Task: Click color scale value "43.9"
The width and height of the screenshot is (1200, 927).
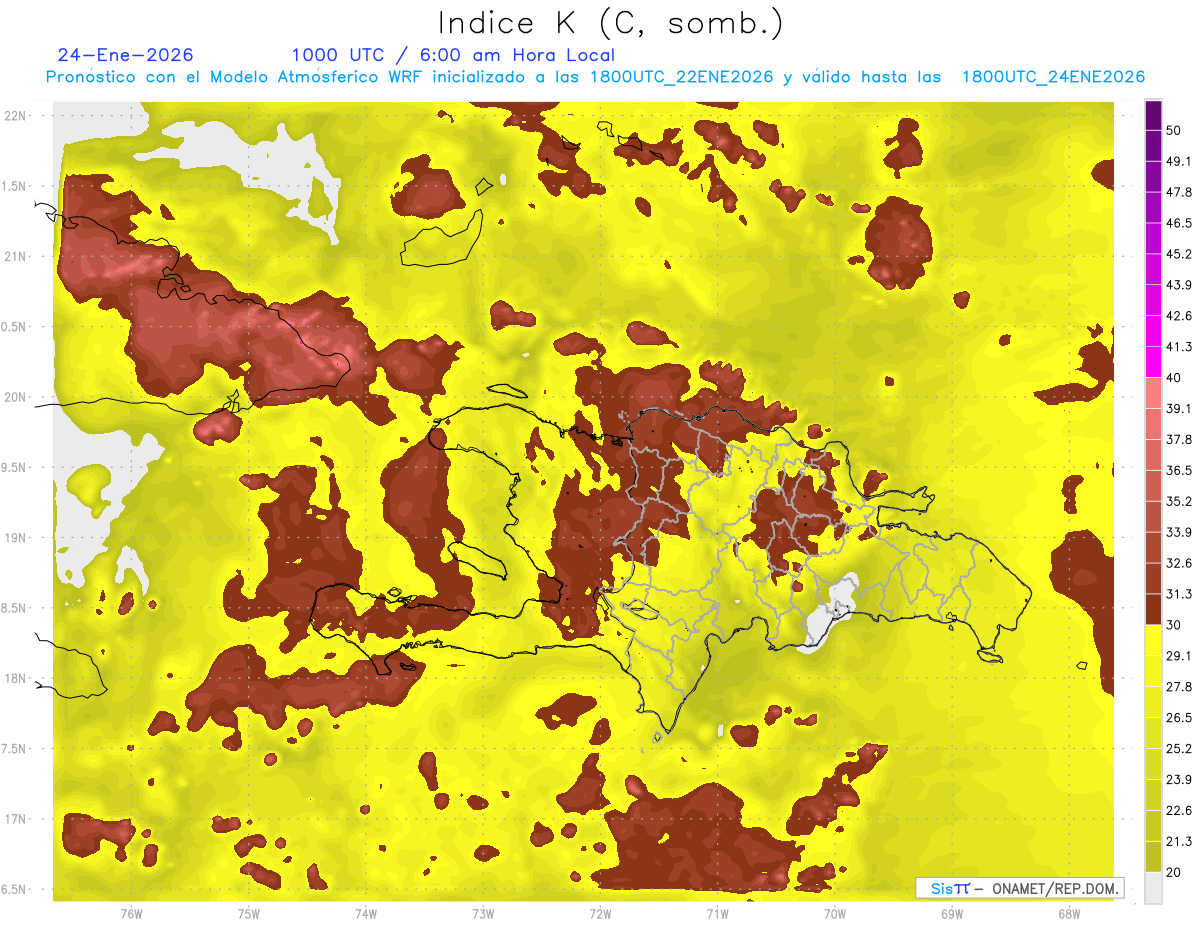Action: [x=1178, y=285]
